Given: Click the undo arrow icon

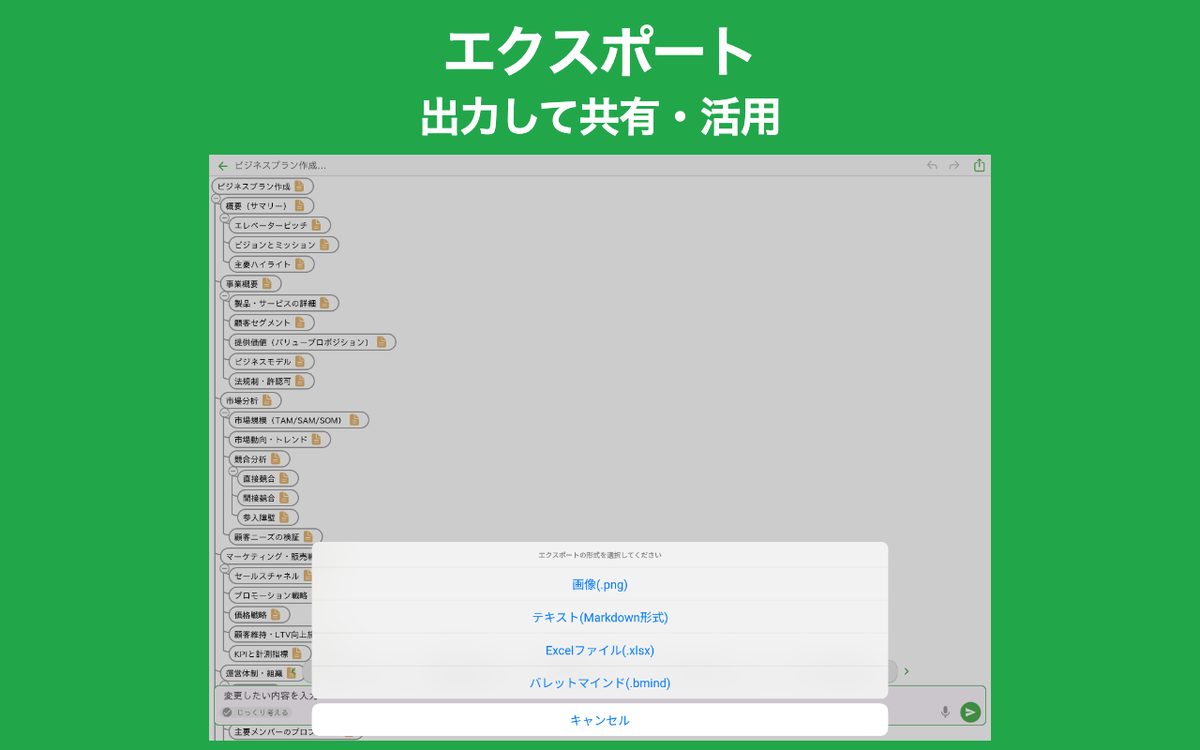Looking at the screenshot, I should click(x=932, y=166).
